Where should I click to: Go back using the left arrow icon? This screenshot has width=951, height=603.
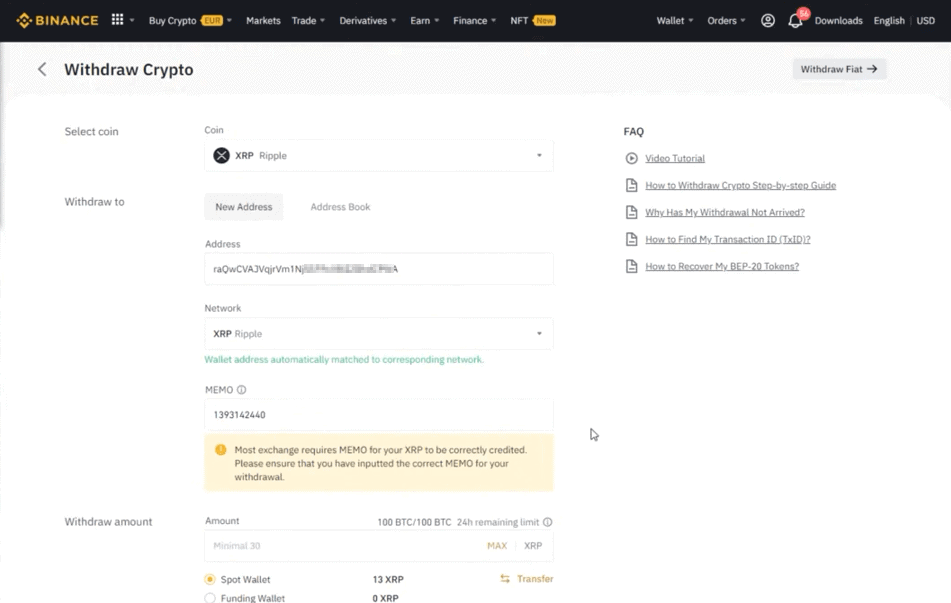pyautogui.click(x=42, y=69)
